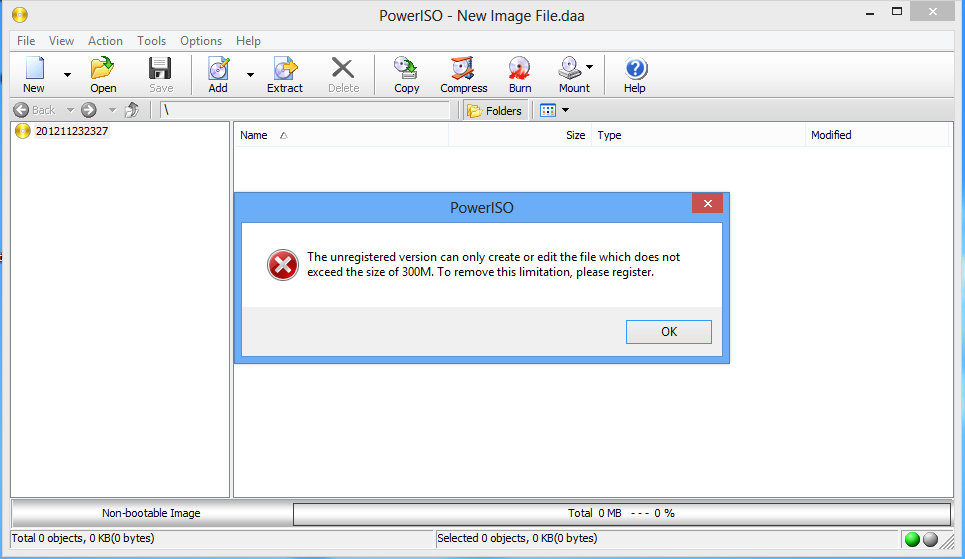Close the PowerISO error dialog
This screenshot has width=965, height=559.
[708, 203]
